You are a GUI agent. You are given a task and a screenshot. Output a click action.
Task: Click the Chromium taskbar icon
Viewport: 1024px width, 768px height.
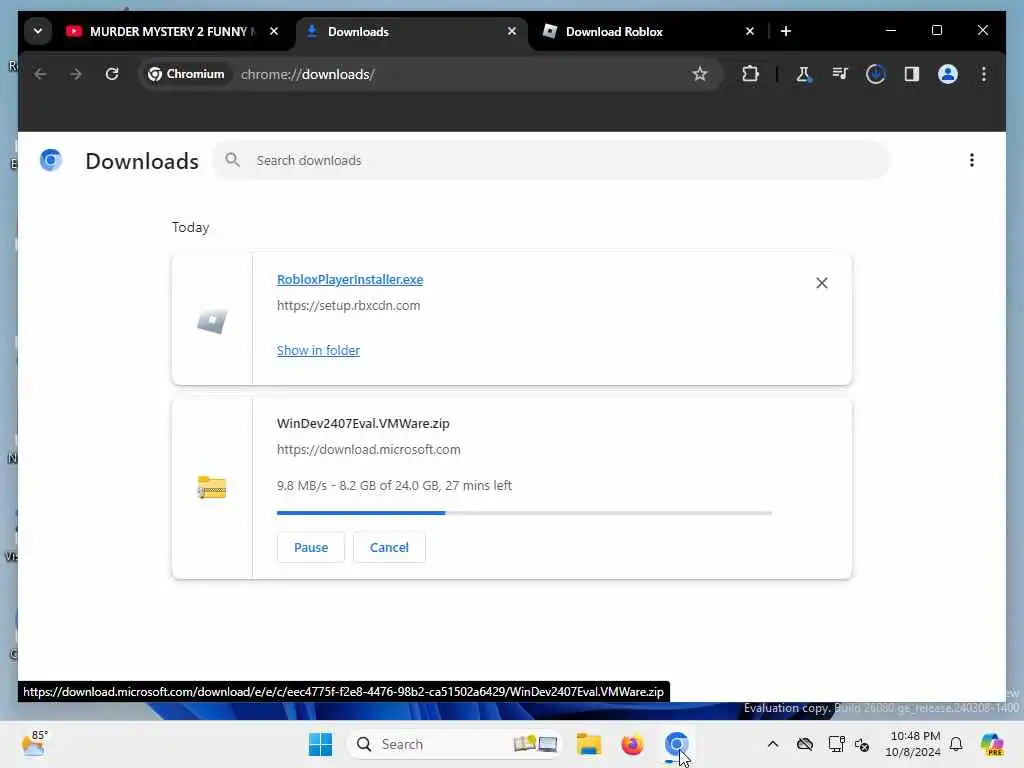pyautogui.click(x=676, y=744)
